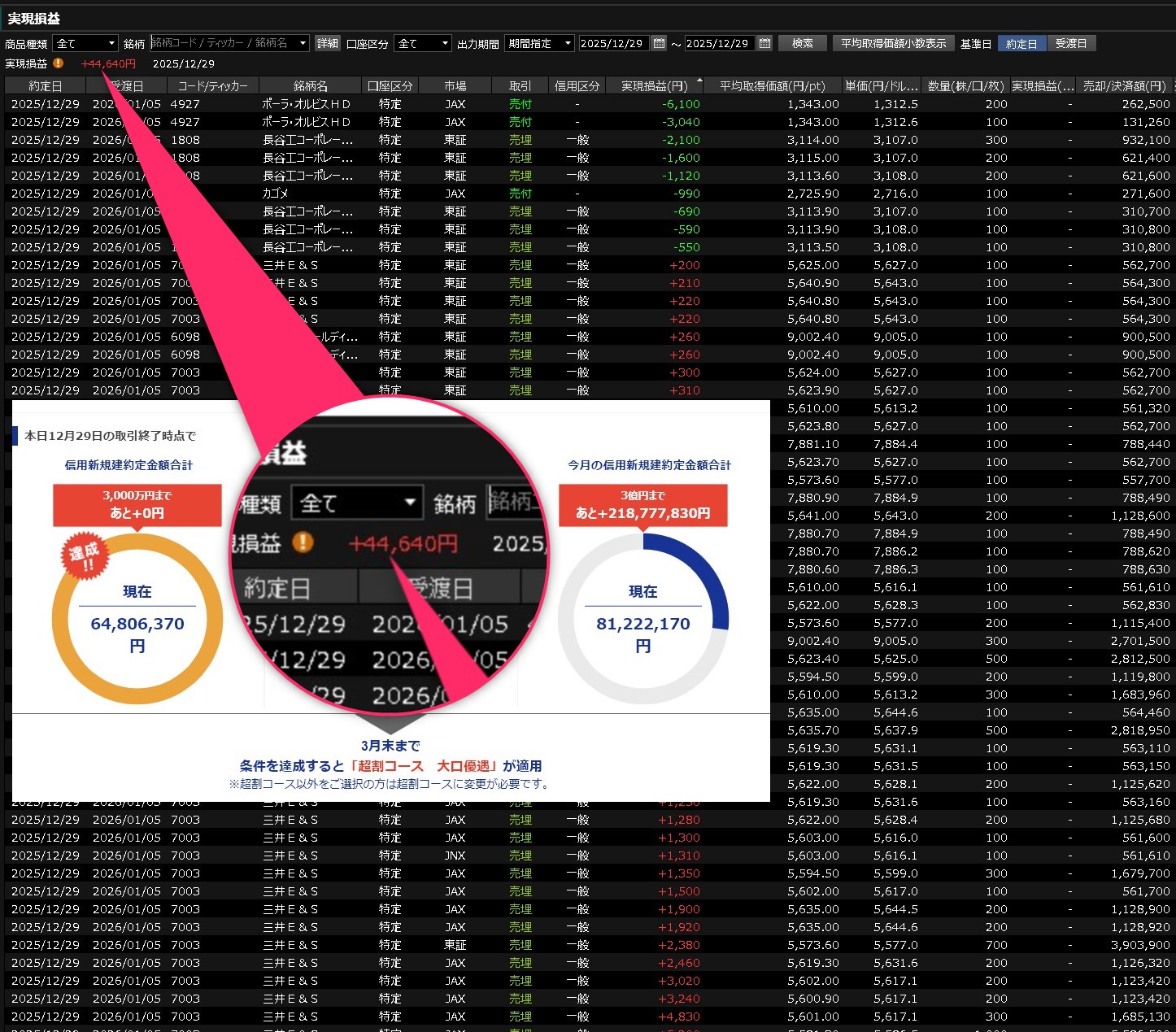Click the 市場 column header
Screen dimensions: 1176x1032
pos(455,85)
